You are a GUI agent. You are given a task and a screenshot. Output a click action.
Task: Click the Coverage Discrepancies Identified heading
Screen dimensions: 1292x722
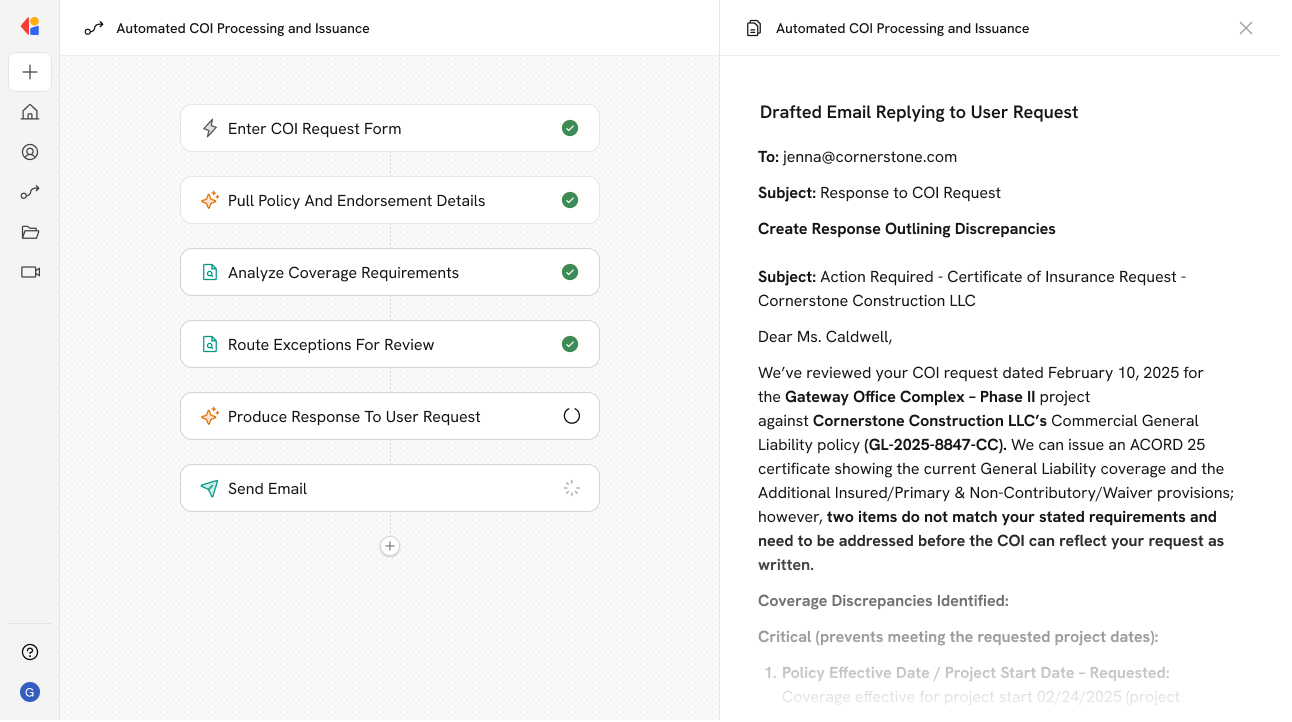883,601
